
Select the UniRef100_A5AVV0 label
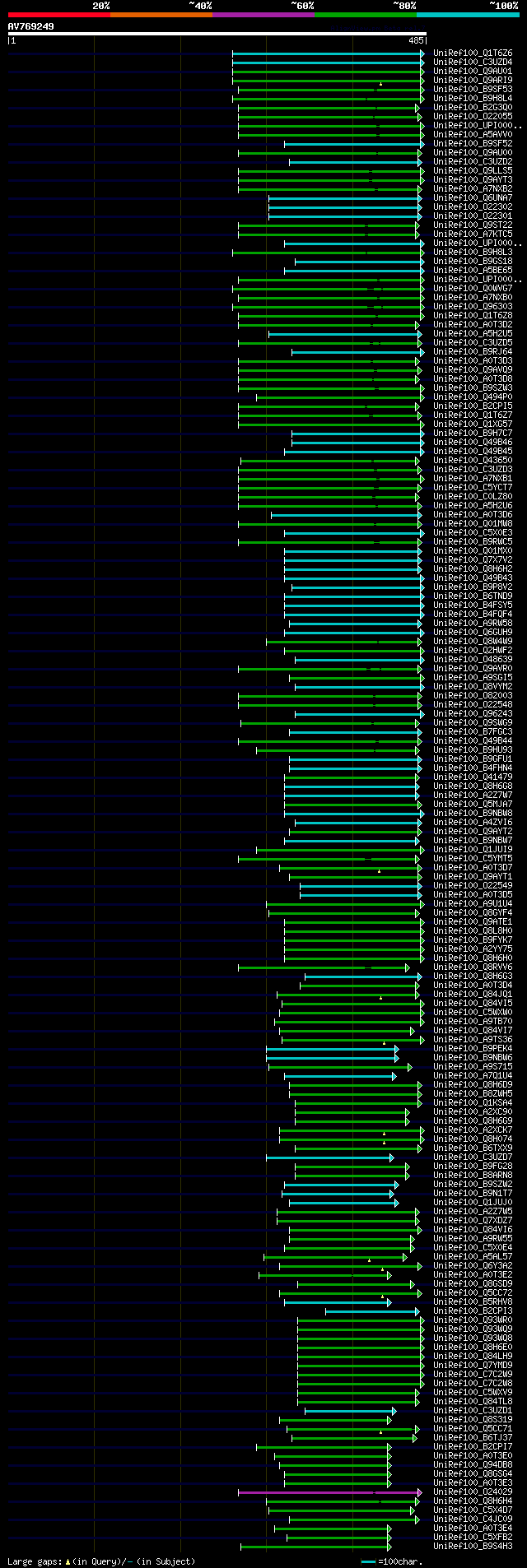click(x=473, y=135)
